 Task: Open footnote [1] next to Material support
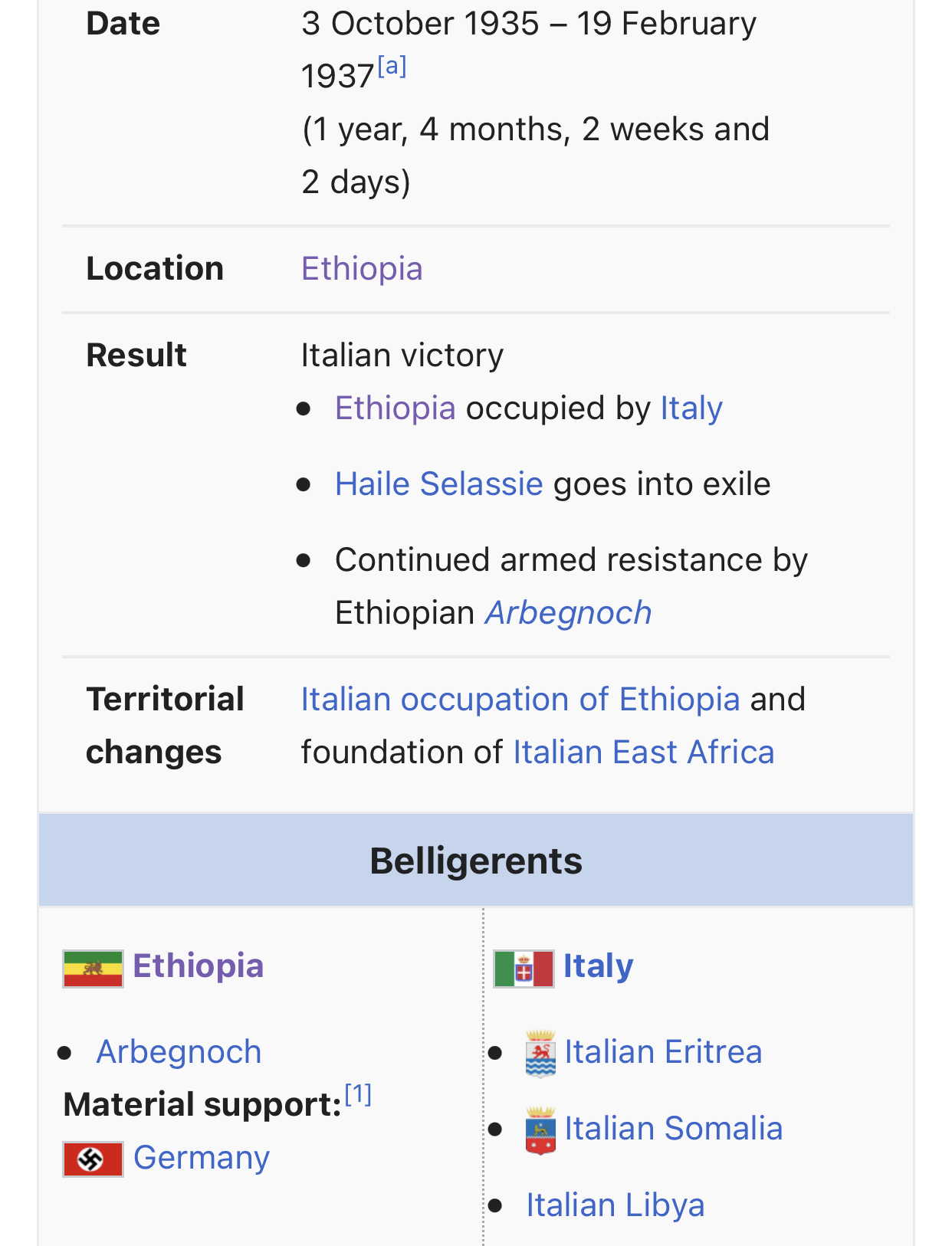(358, 1094)
